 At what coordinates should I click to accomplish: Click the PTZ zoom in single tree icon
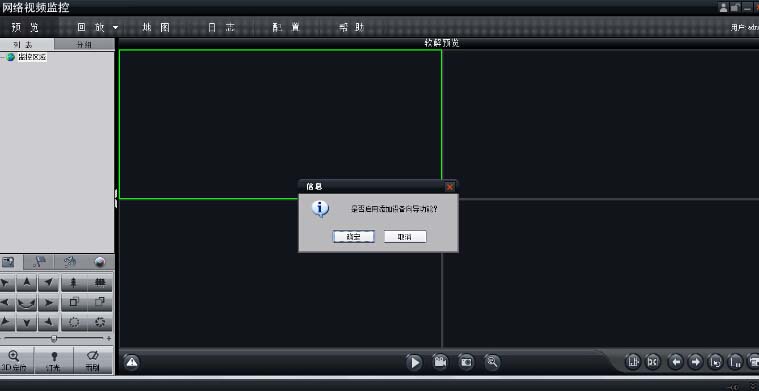pyautogui.click(x=74, y=283)
